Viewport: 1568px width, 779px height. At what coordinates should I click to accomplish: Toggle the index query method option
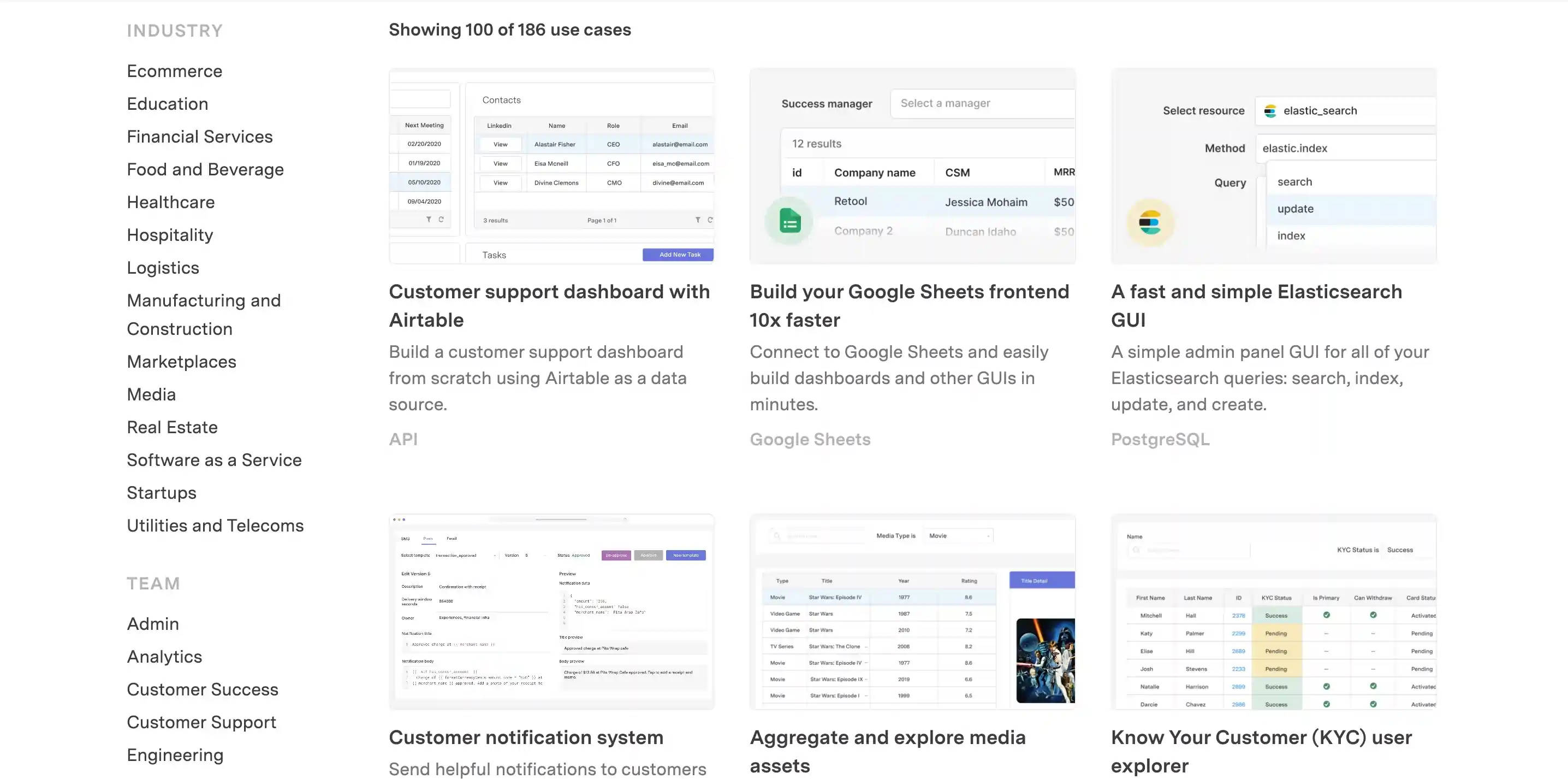coord(1291,235)
